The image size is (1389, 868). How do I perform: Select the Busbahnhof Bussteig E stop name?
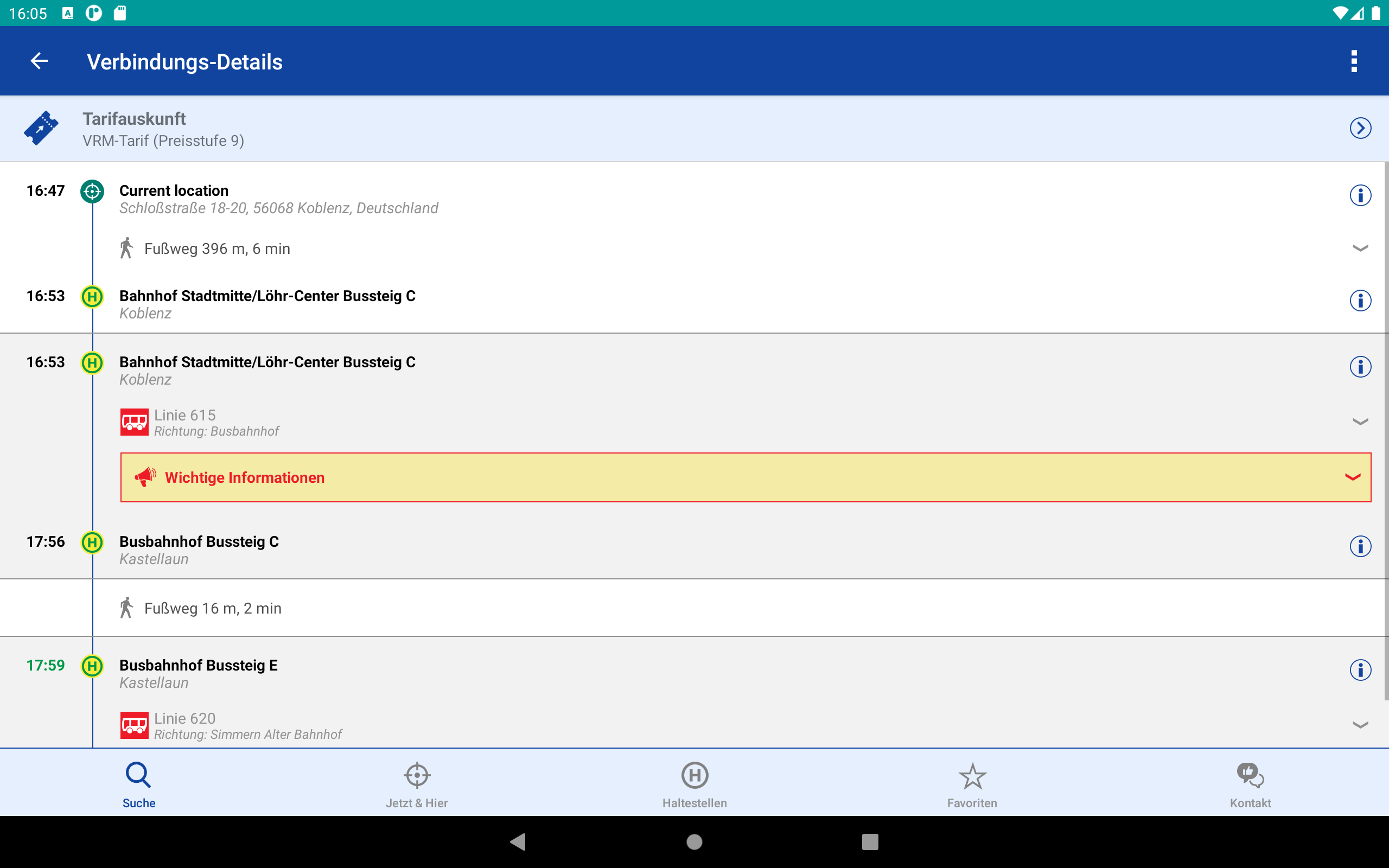click(198, 665)
